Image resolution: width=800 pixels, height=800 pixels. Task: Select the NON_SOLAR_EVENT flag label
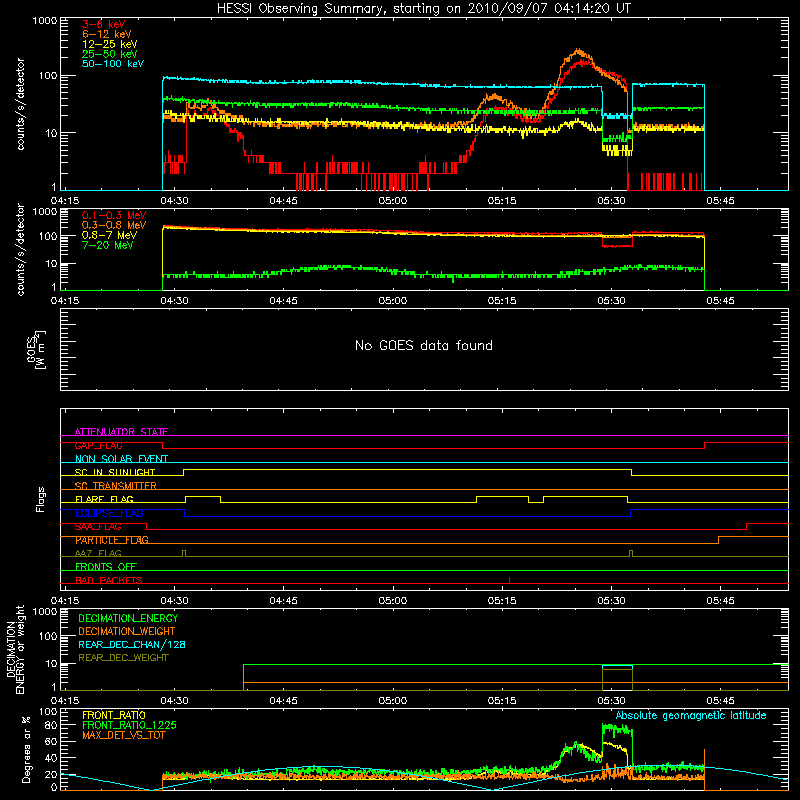(x=121, y=459)
